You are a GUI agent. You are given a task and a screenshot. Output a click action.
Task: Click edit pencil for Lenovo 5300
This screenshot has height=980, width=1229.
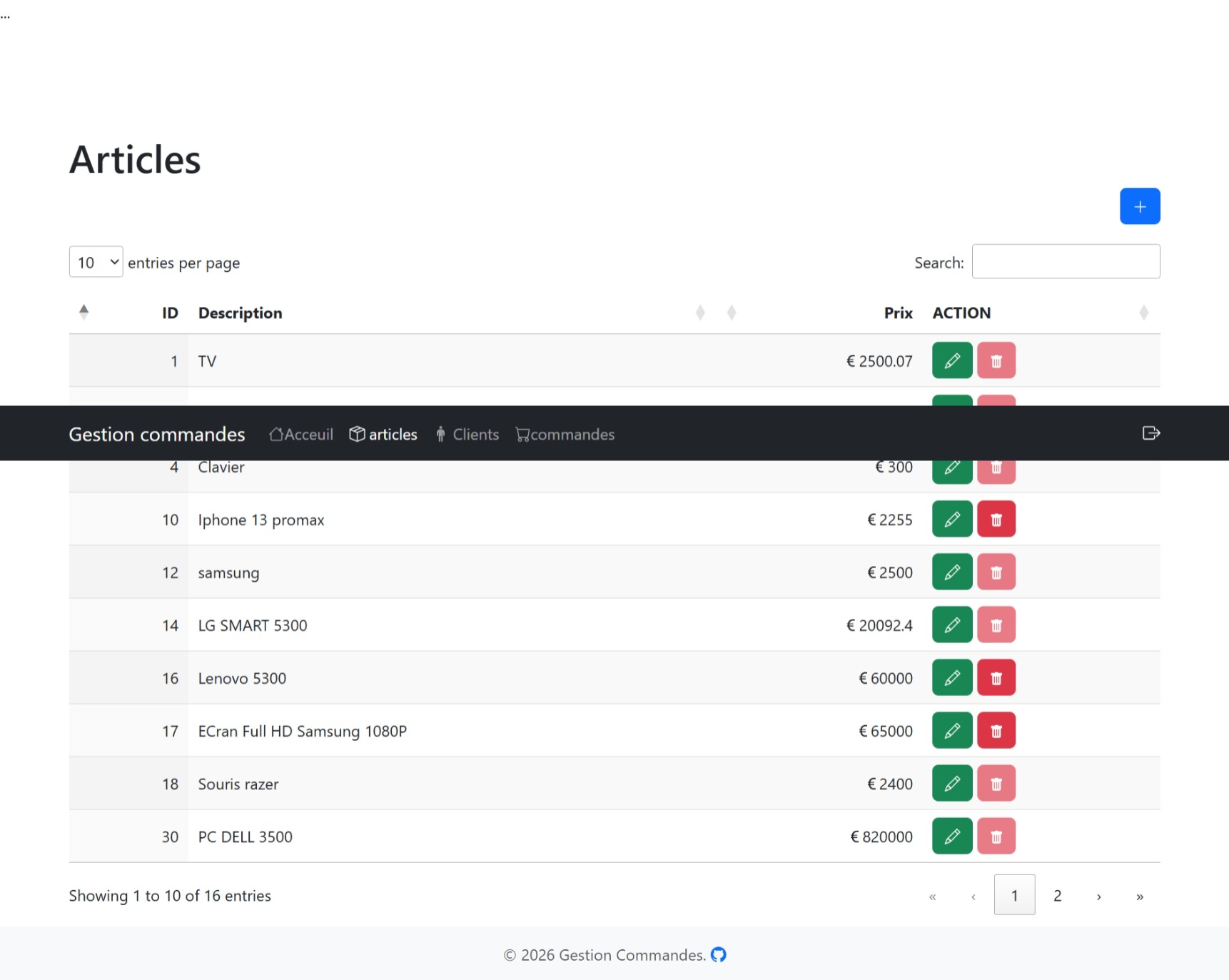click(x=951, y=678)
